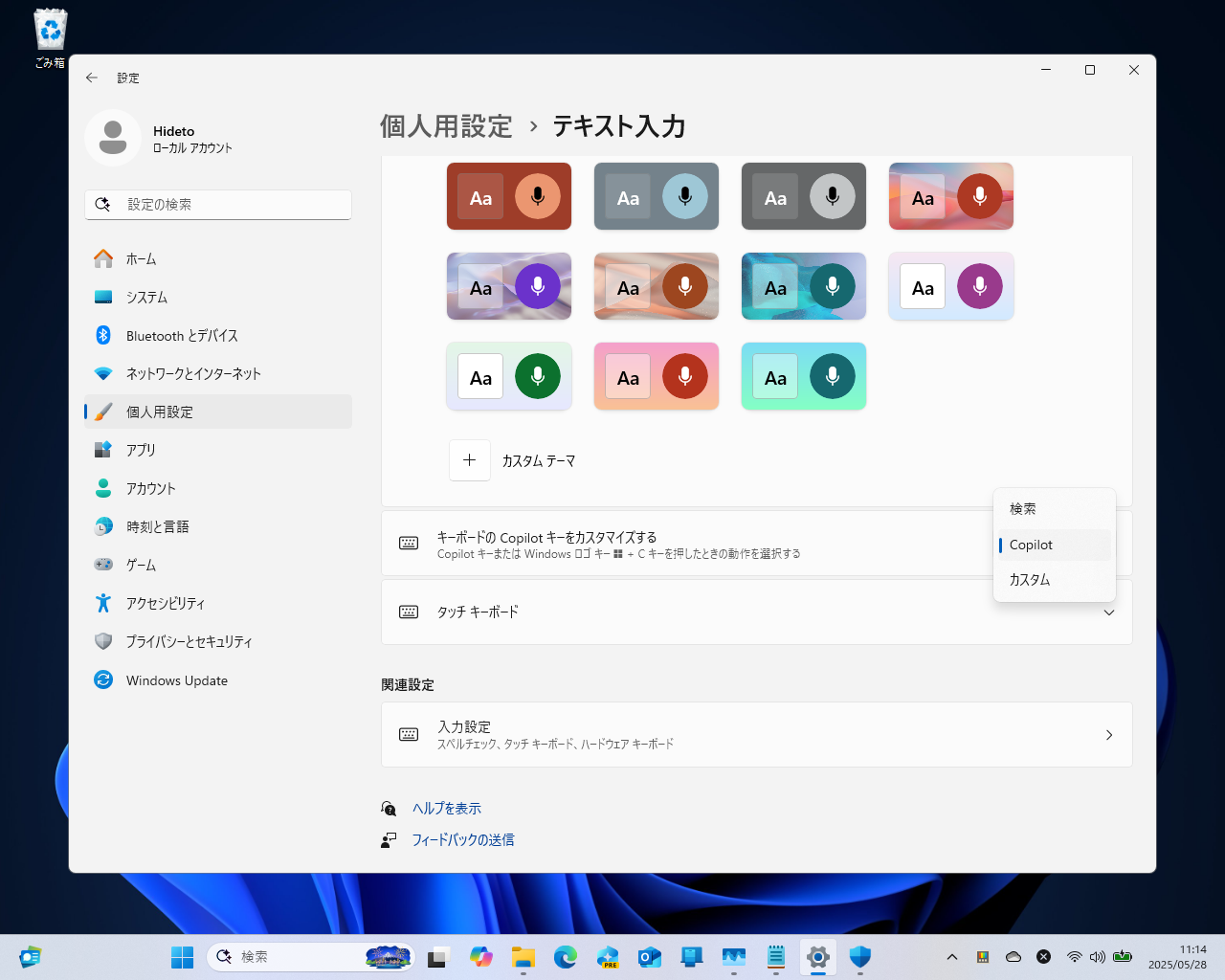The width and height of the screenshot is (1225, 980).
Task: Click the ヘルプを表示 link
Action: tap(445, 808)
